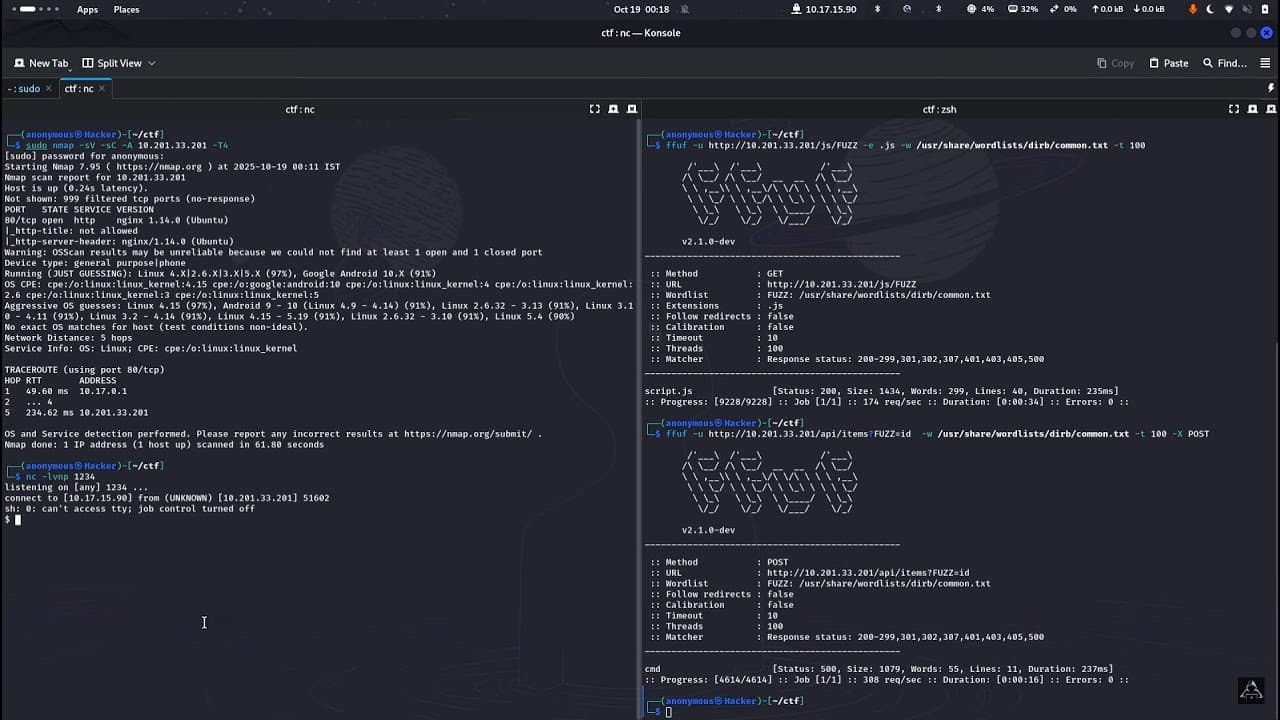Select the Copy icon in the Konsole toolbar
The image size is (1280, 720).
(x=1115, y=63)
